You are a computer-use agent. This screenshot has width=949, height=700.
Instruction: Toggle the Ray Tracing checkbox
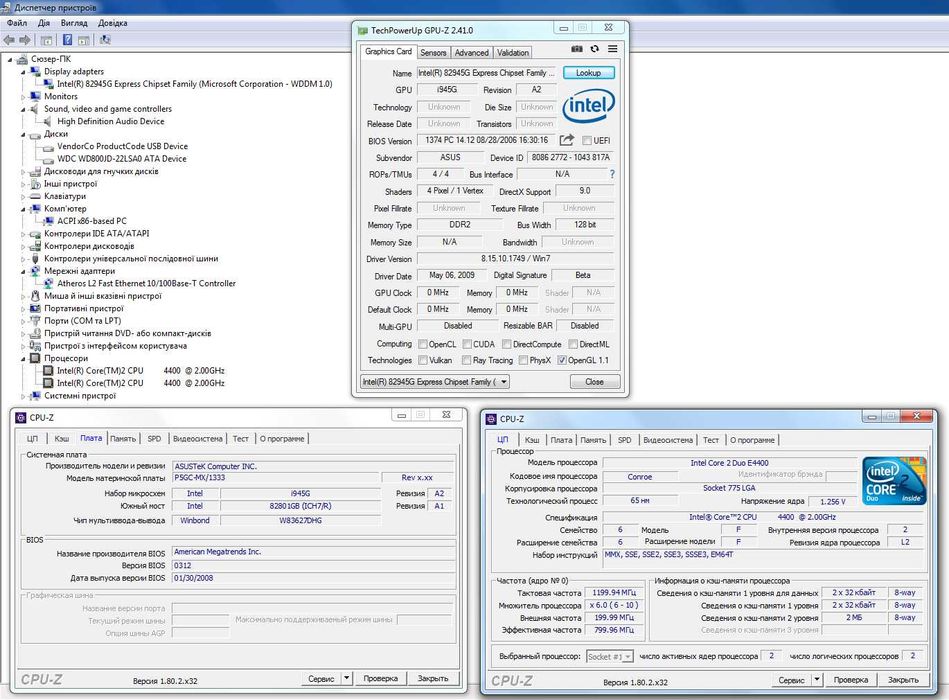coord(467,360)
